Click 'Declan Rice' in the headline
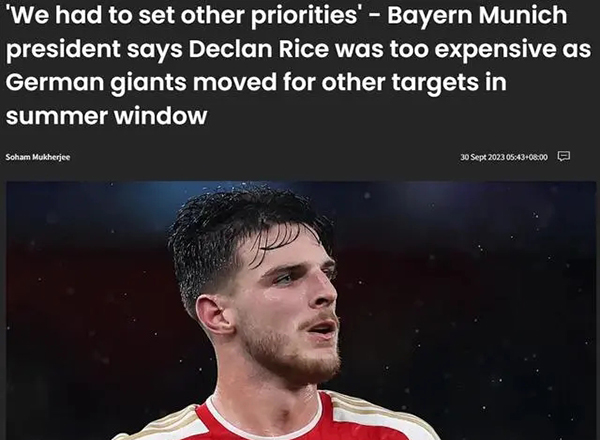This screenshot has height=440, width=600. pyautogui.click(x=258, y=49)
